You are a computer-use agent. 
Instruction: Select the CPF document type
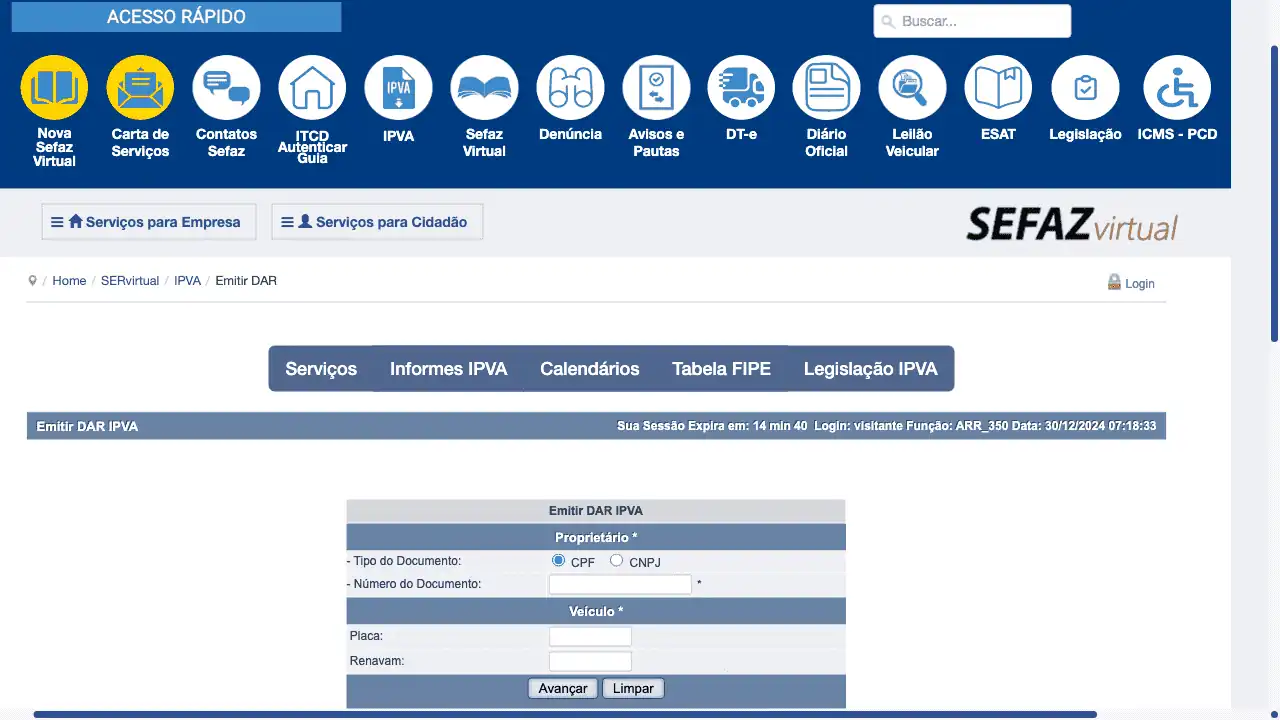click(559, 561)
